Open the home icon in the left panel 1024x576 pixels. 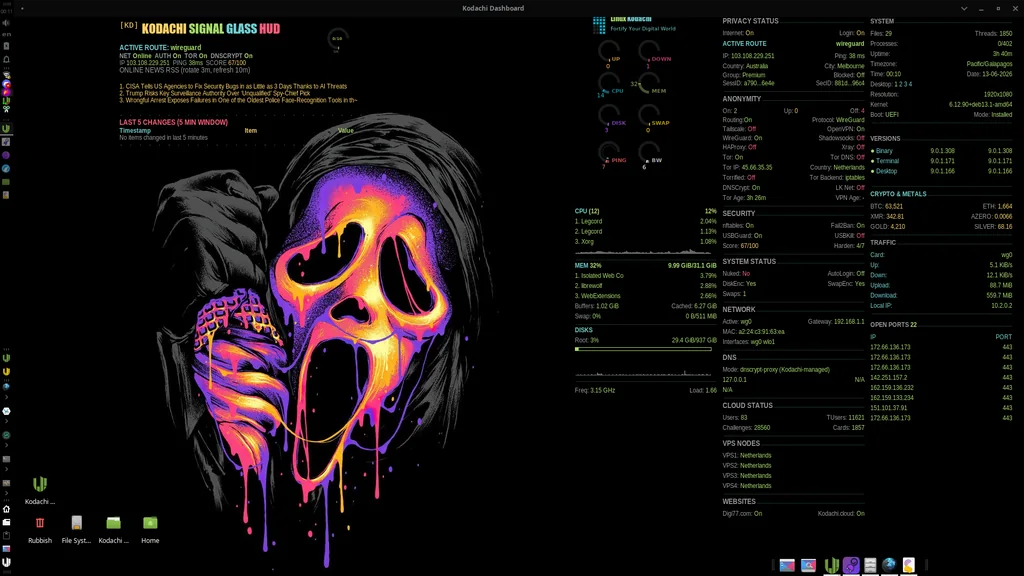point(6,509)
